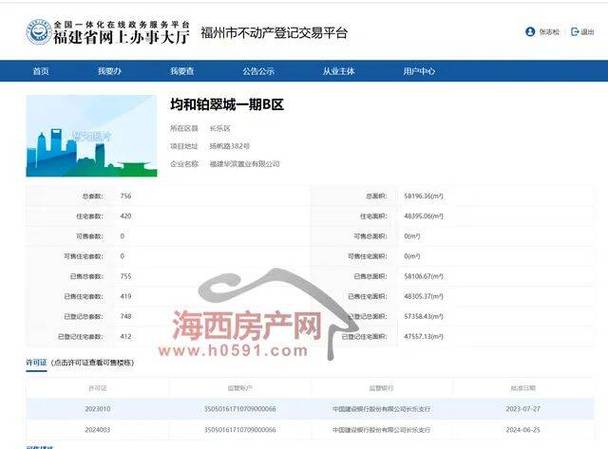608x449 pixels.
Task: Open the 首页 navigation item
Action: click(x=41, y=71)
